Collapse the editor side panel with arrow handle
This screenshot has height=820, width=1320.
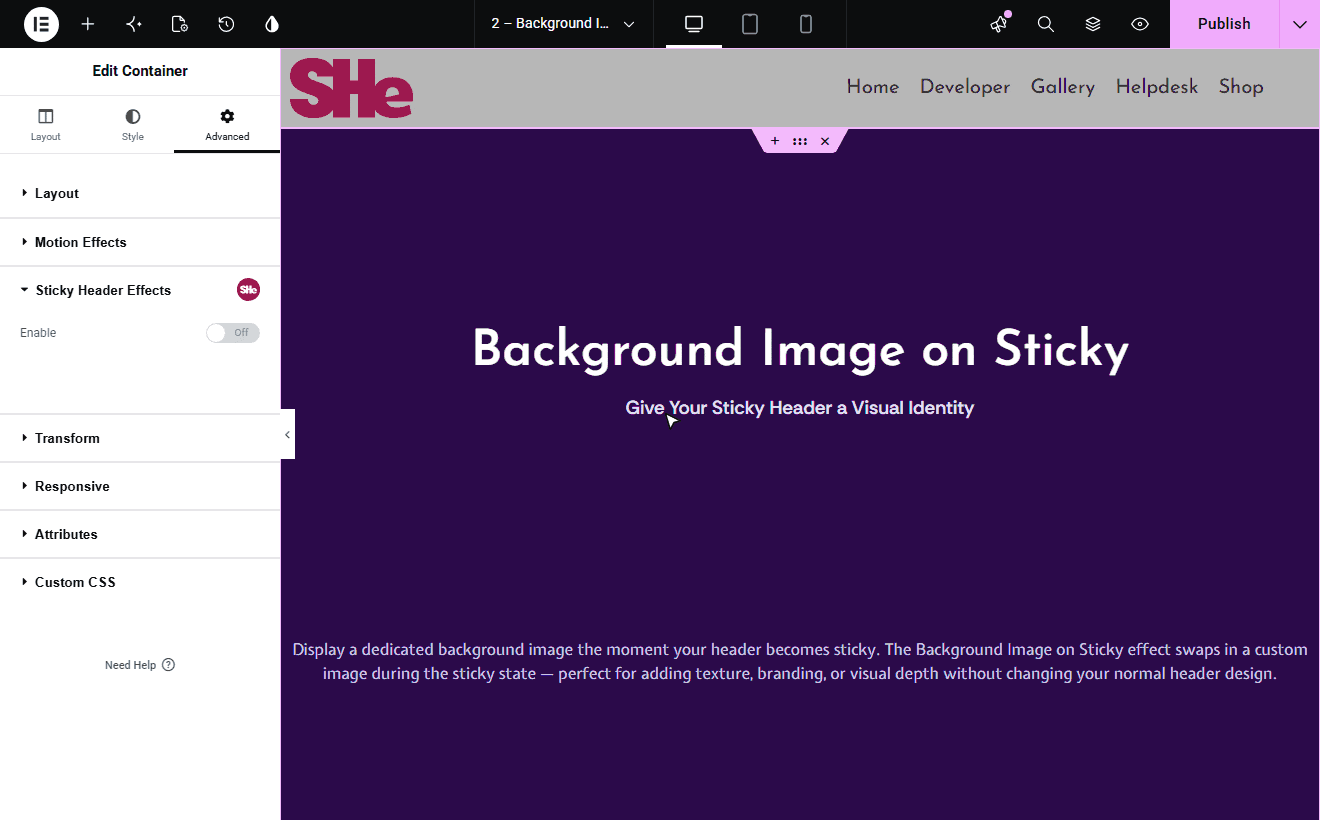click(x=287, y=434)
